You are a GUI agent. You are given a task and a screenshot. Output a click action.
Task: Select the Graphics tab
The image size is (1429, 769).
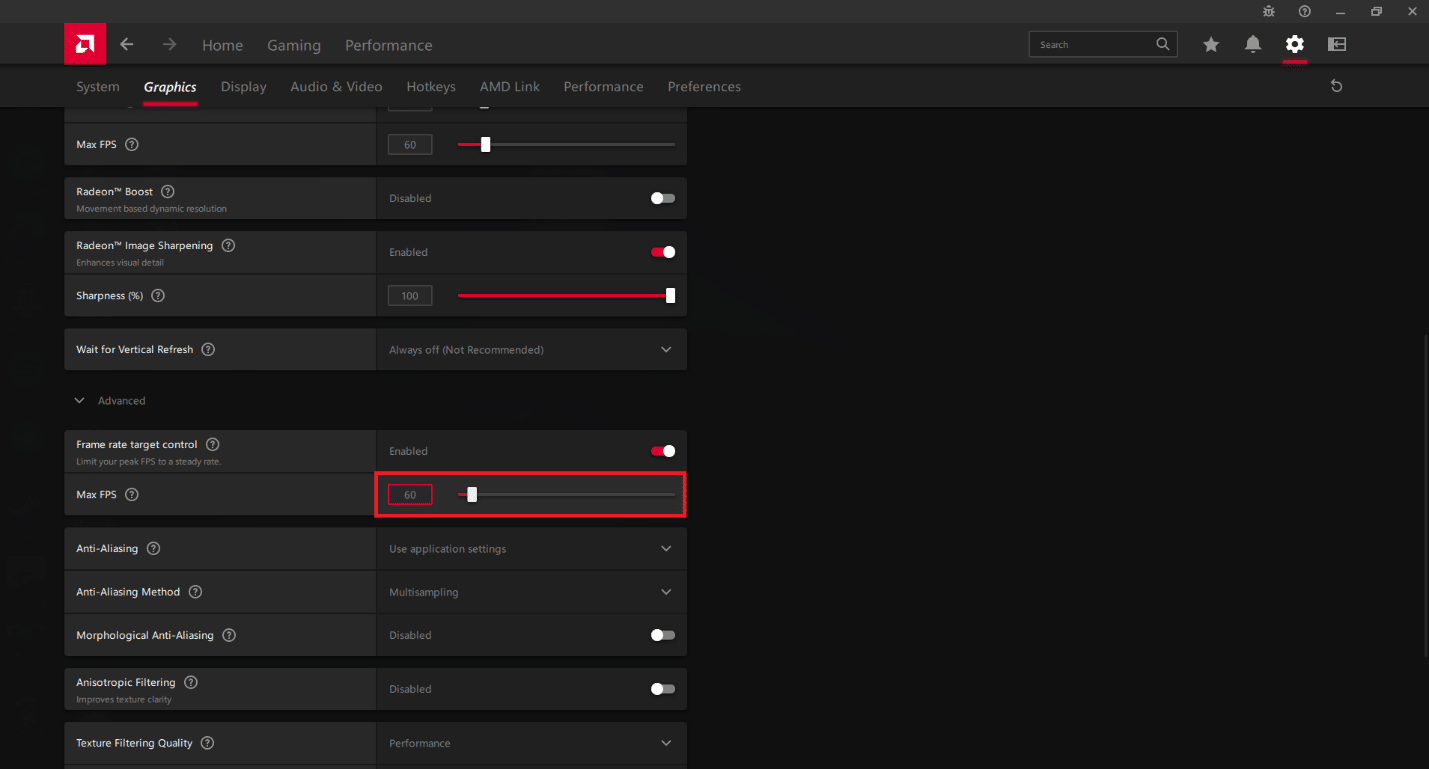(170, 87)
